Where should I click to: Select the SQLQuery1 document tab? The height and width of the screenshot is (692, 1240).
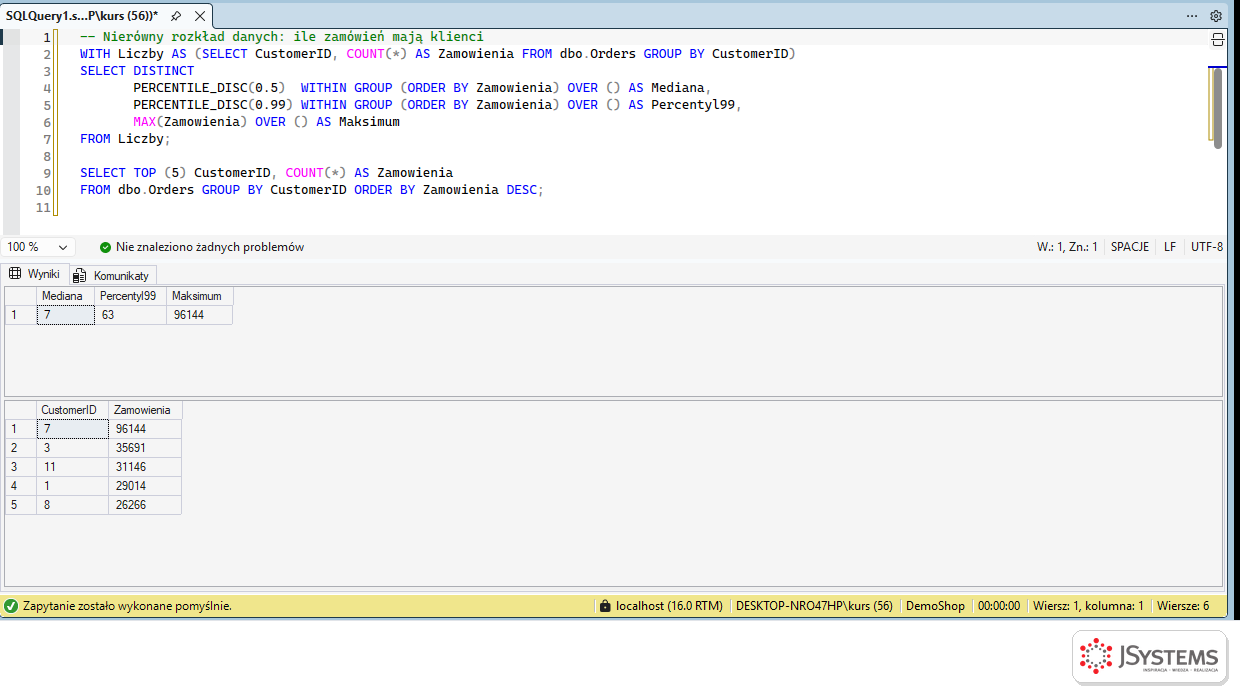pos(82,16)
